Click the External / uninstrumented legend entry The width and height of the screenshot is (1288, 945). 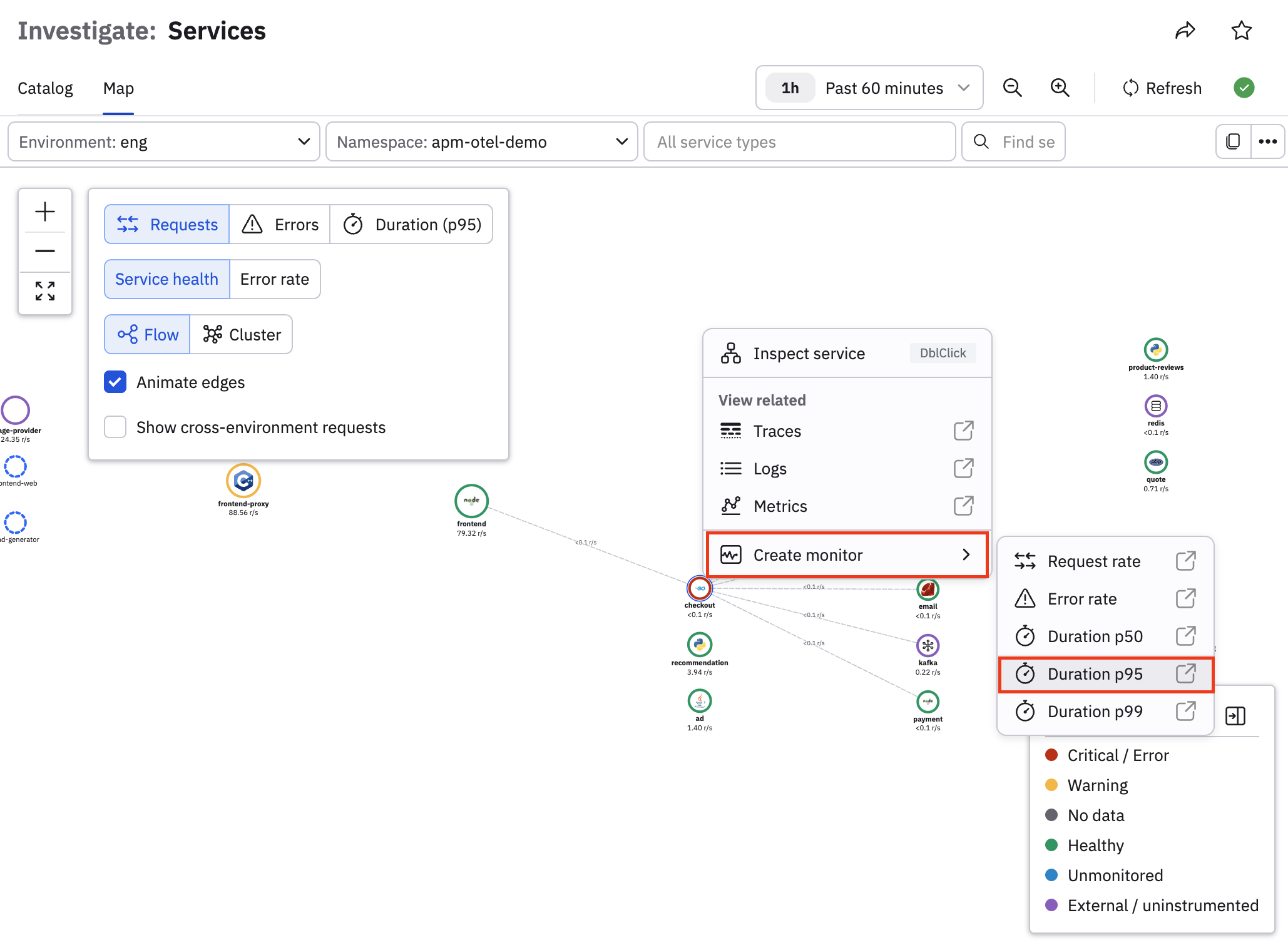click(x=1152, y=905)
